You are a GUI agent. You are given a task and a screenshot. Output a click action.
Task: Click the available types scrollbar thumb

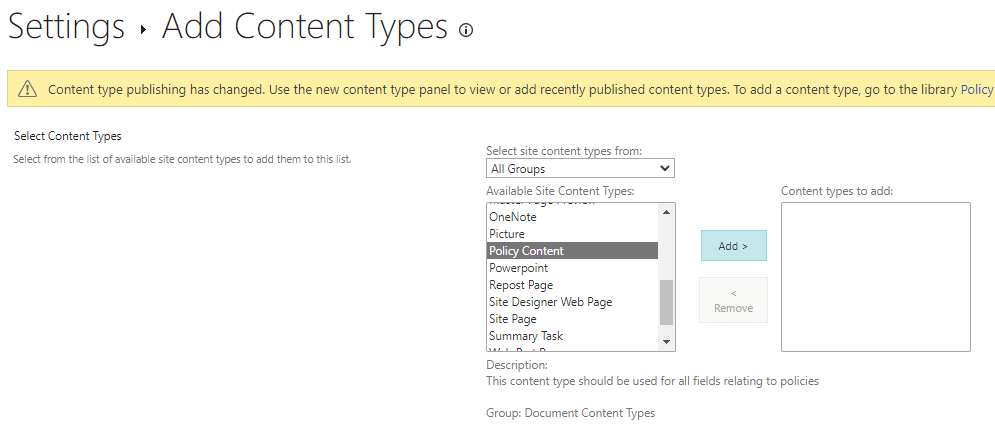tap(667, 302)
